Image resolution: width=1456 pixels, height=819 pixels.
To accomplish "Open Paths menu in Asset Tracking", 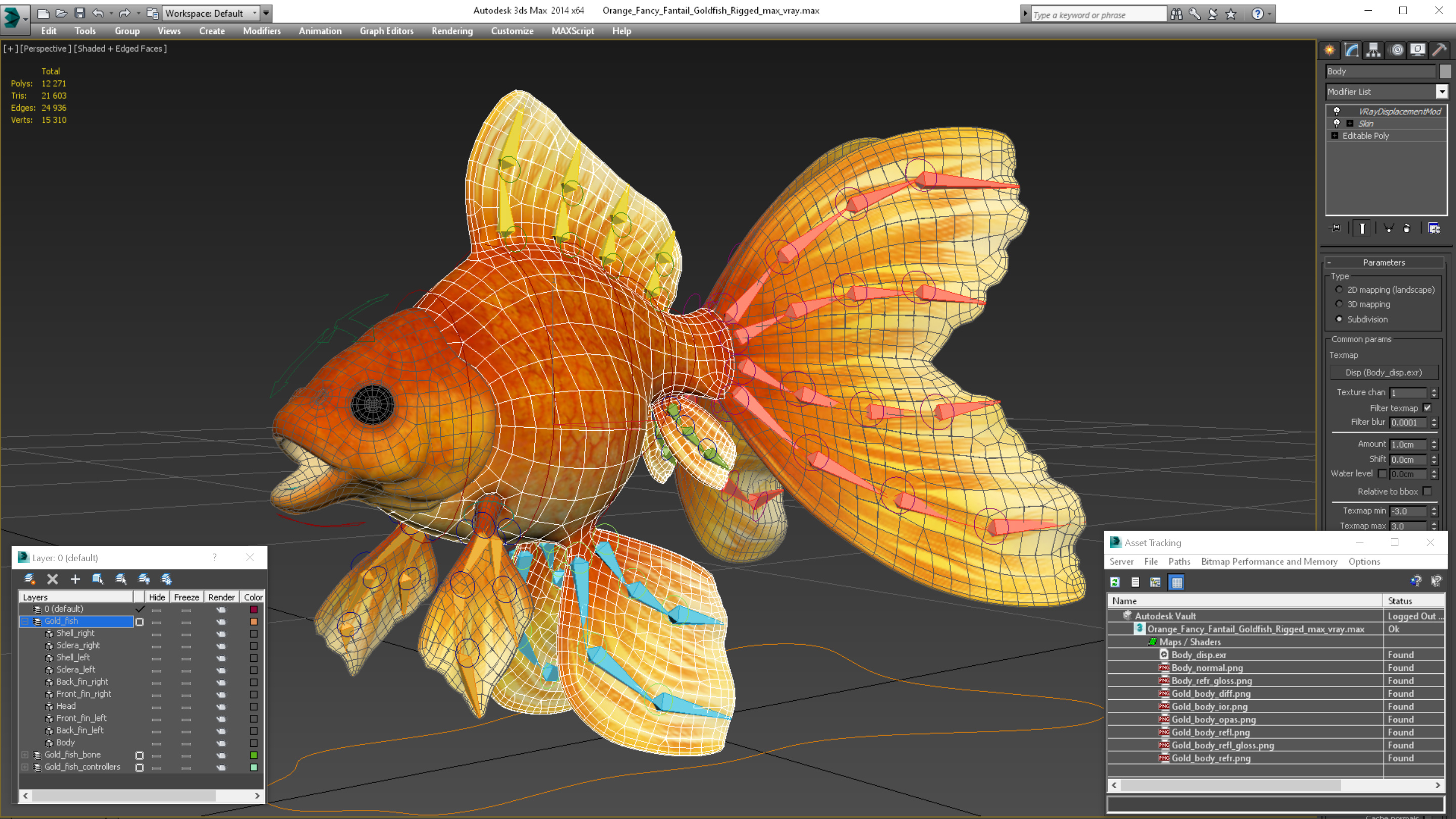I will pos(1179,561).
